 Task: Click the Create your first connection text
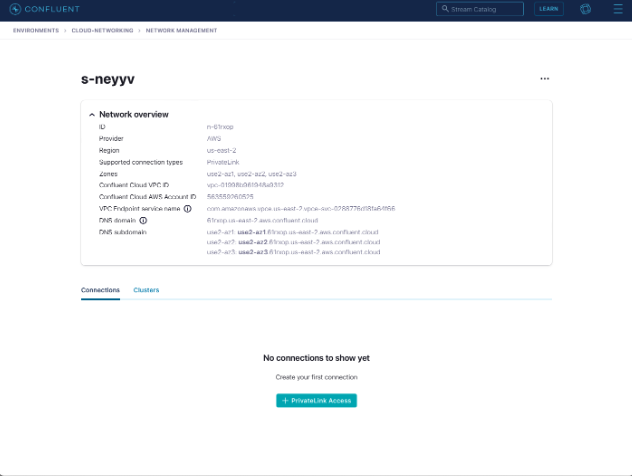(x=316, y=377)
